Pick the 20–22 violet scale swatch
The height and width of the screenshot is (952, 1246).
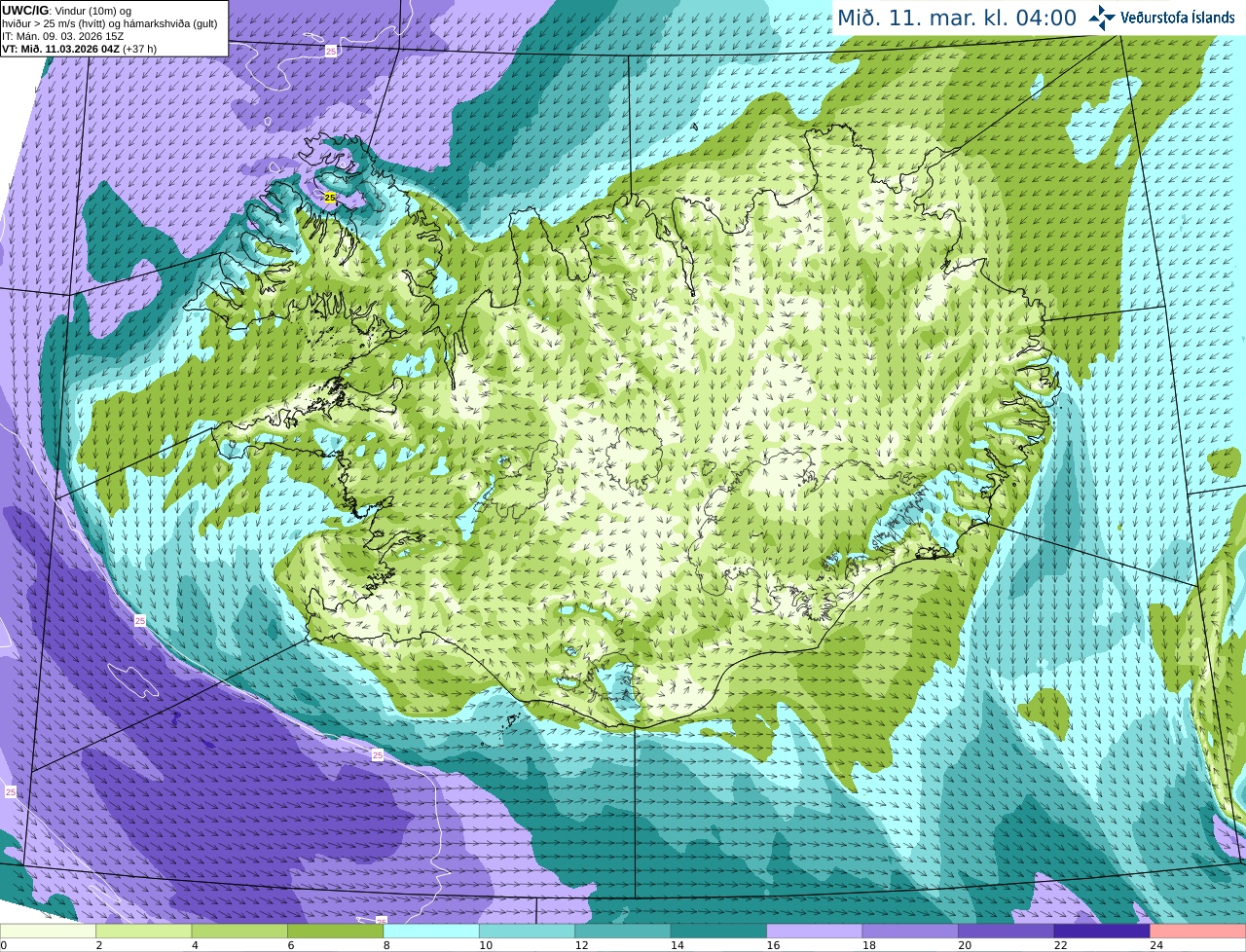tap(1008, 931)
